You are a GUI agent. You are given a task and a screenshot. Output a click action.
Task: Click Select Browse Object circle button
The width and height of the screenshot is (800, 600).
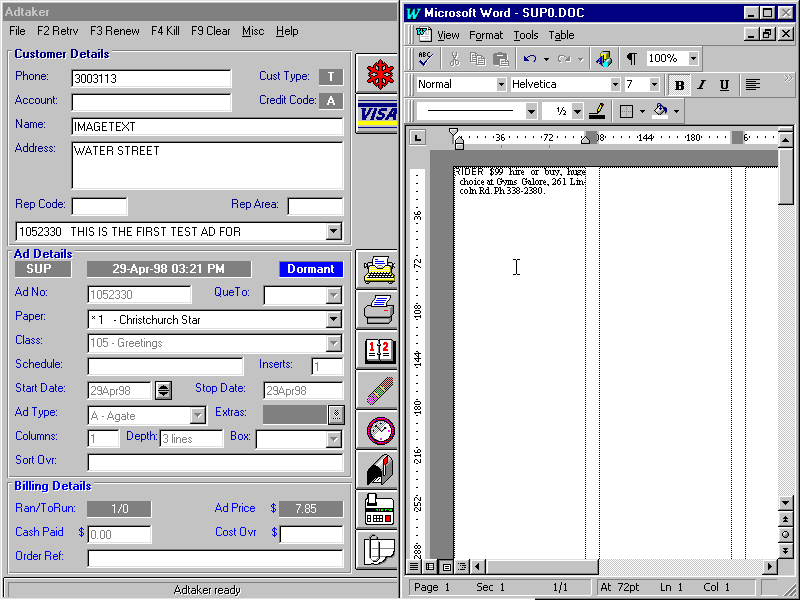tap(785, 534)
